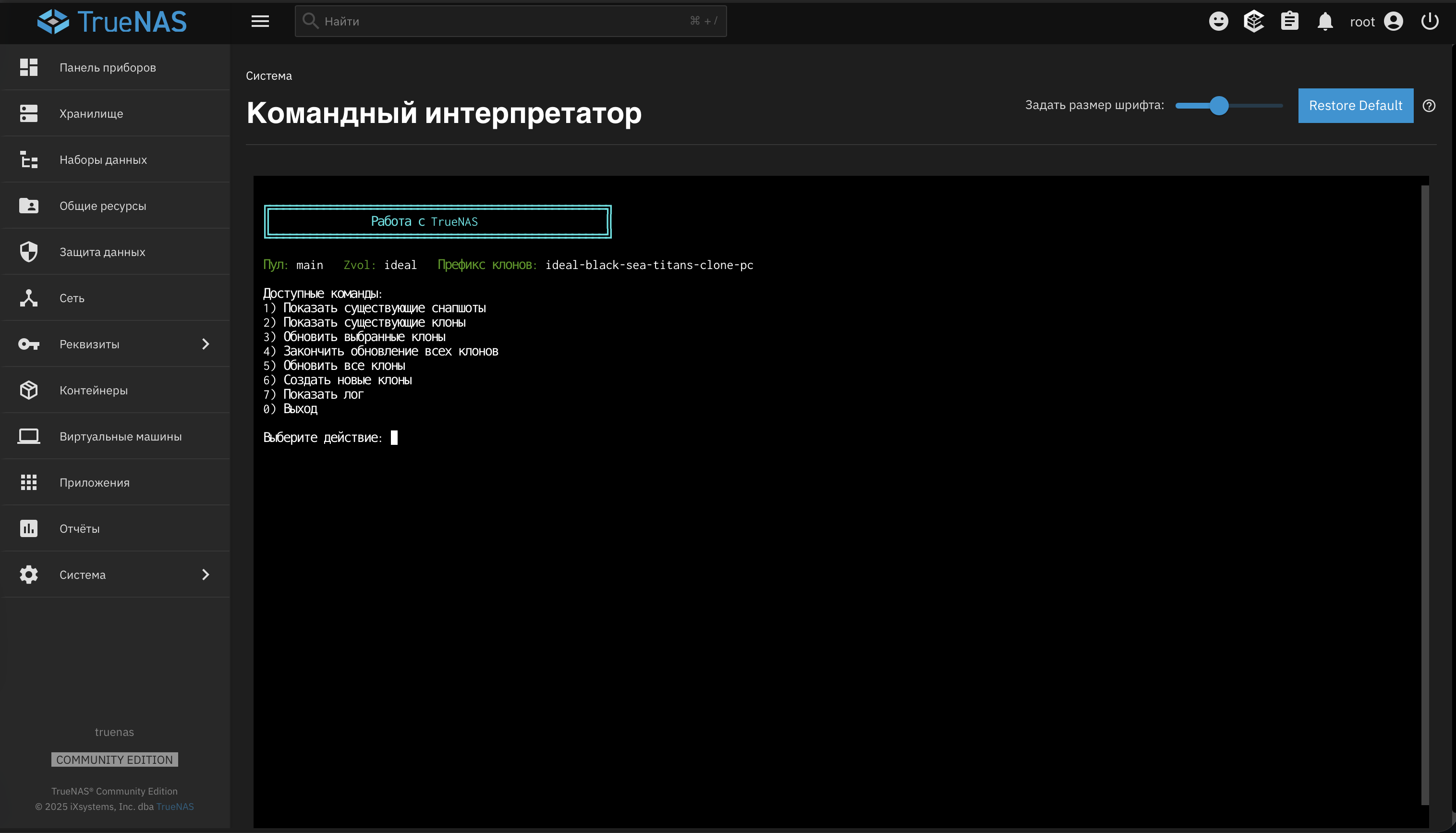The height and width of the screenshot is (833, 1456).
Task: Expand the Система submenu chevron
Action: [x=206, y=575]
